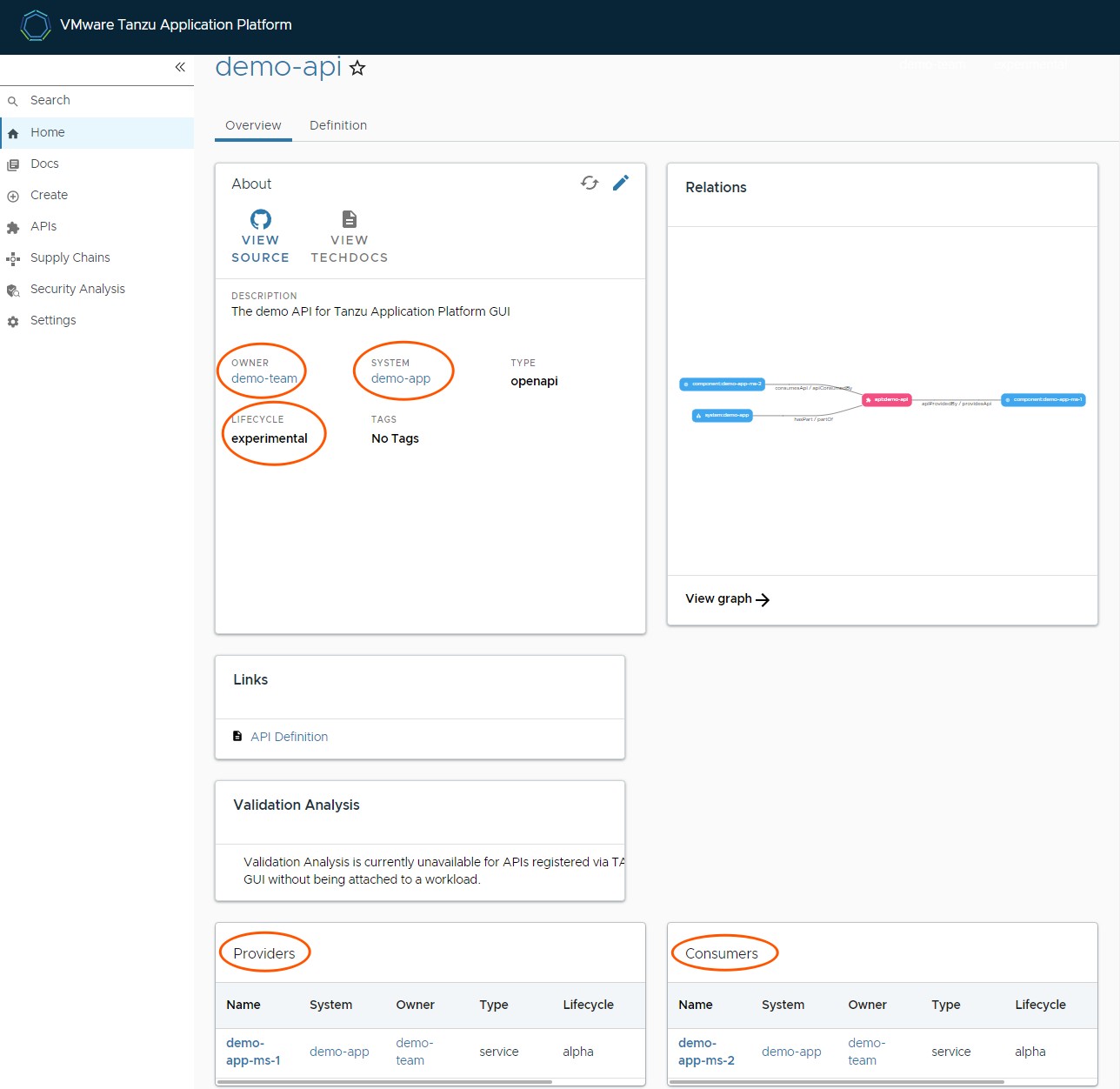Open View Source GitHub icon
This screenshot has height=1089, width=1120.
pos(260,219)
